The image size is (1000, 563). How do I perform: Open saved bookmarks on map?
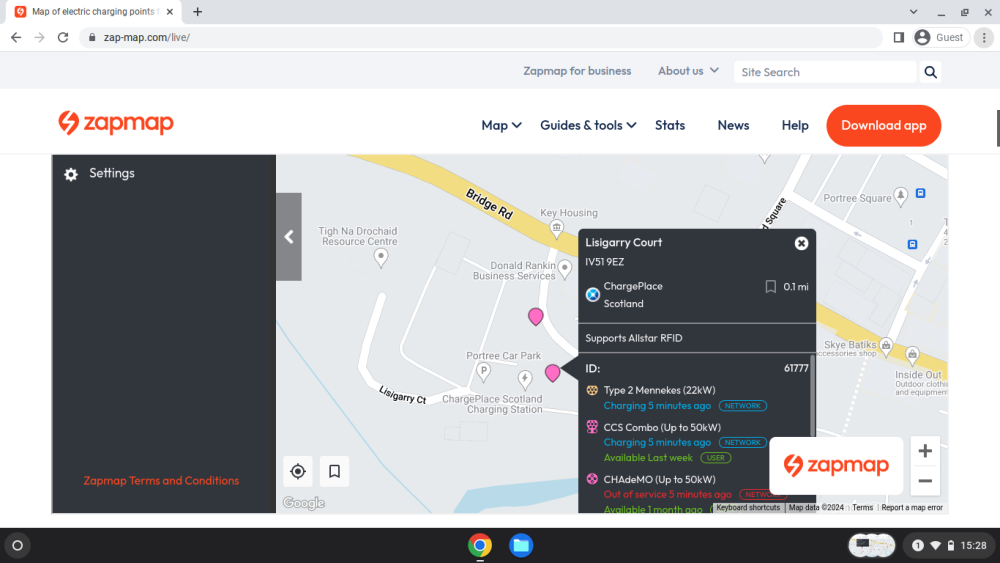(x=334, y=472)
